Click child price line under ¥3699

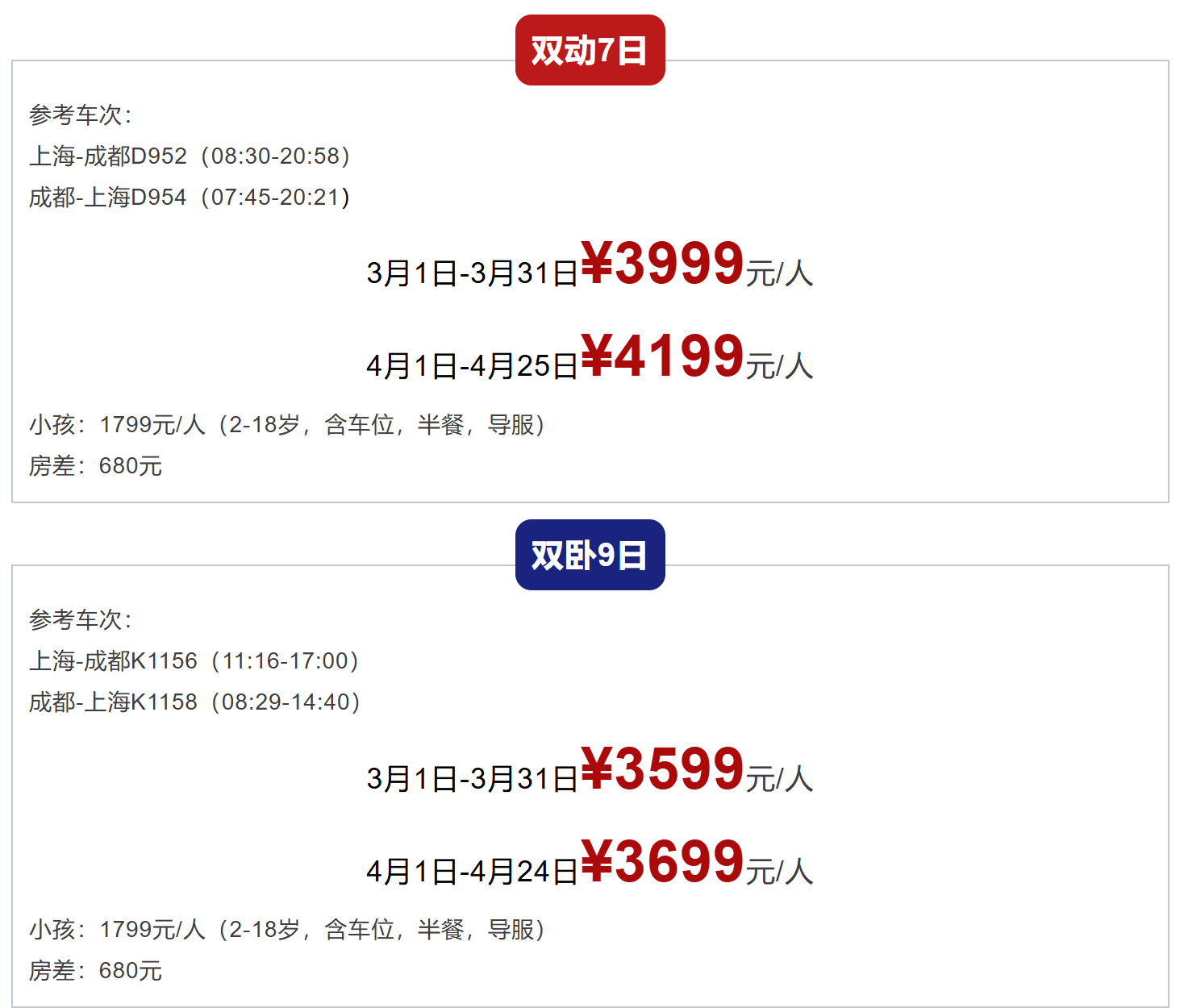287,929
